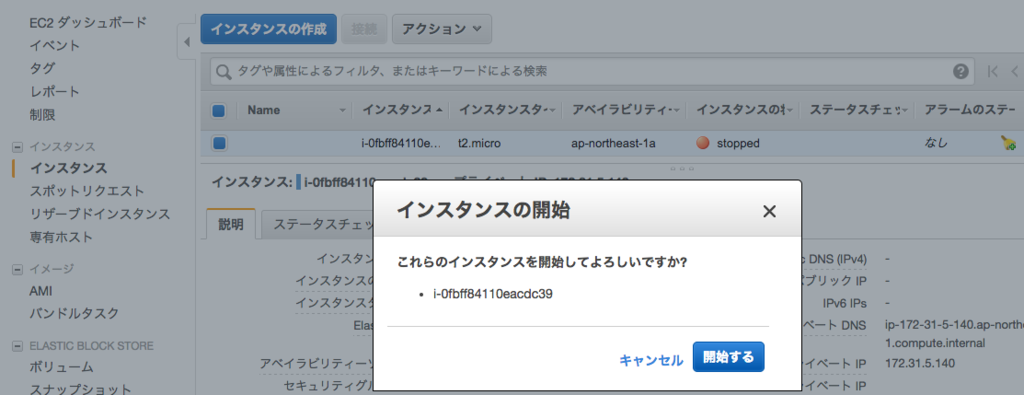1024x395 pixels.
Task: Open the アクション dropdown menu
Action: point(441,29)
